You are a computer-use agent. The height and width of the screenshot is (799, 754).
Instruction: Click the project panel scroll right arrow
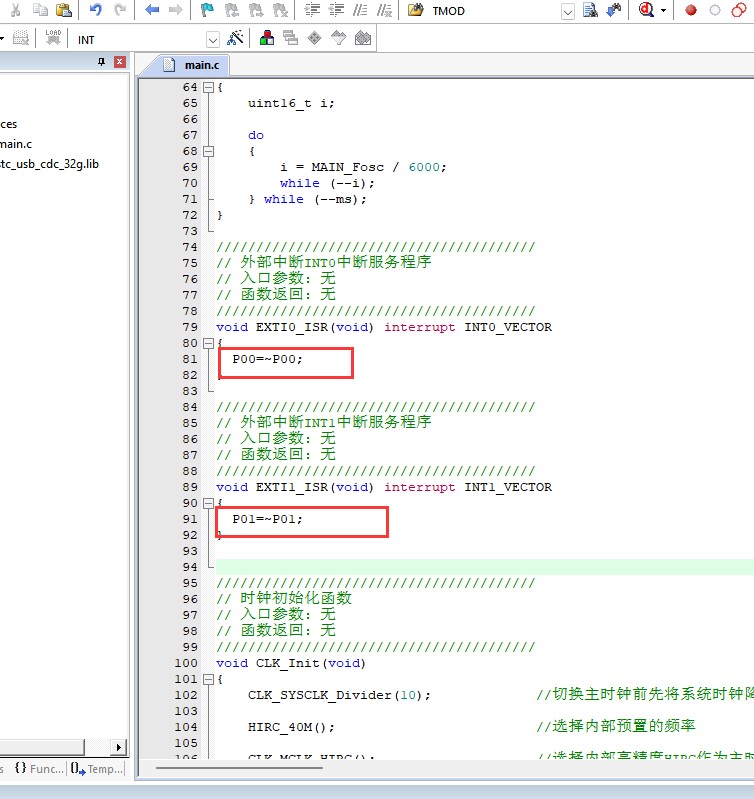coord(119,748)
